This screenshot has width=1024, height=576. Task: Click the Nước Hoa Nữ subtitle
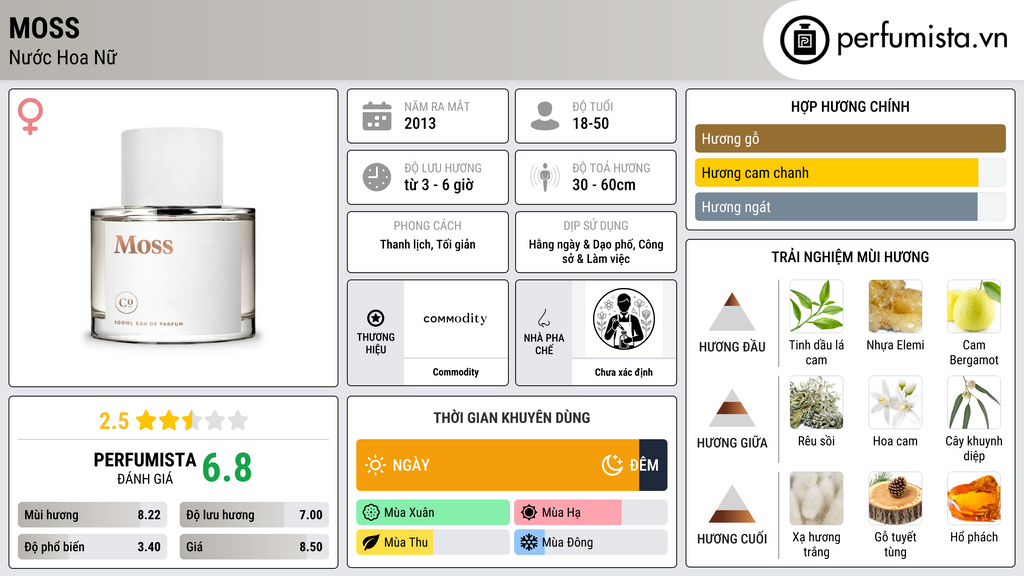tap(63, 57)
